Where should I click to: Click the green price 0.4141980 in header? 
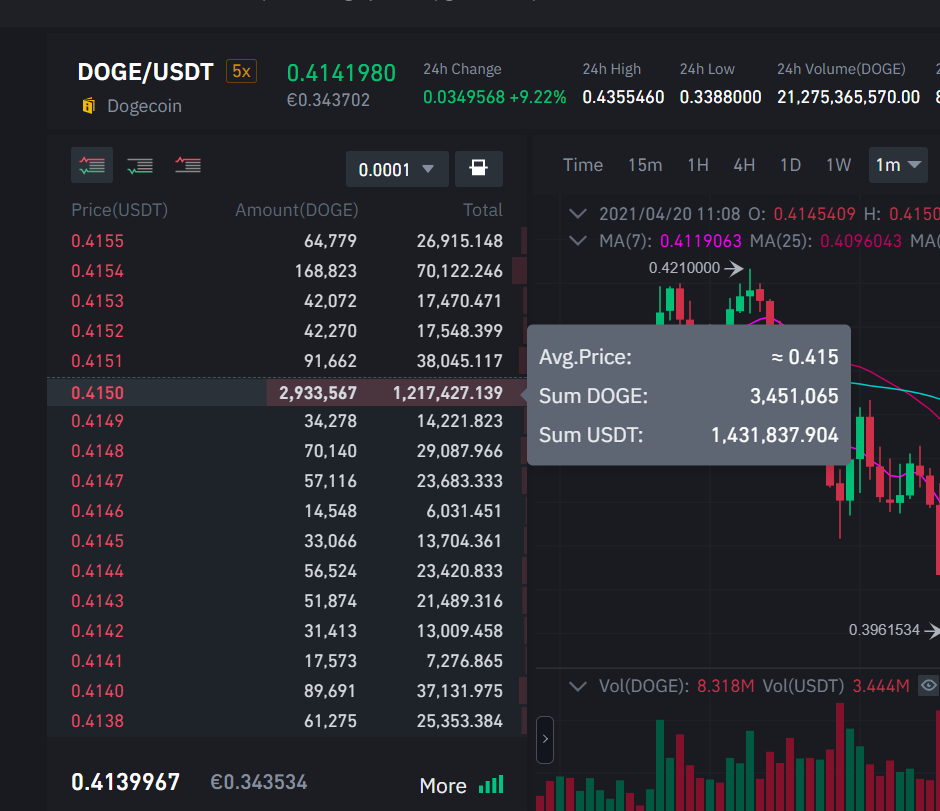click(x=341, y=73)
